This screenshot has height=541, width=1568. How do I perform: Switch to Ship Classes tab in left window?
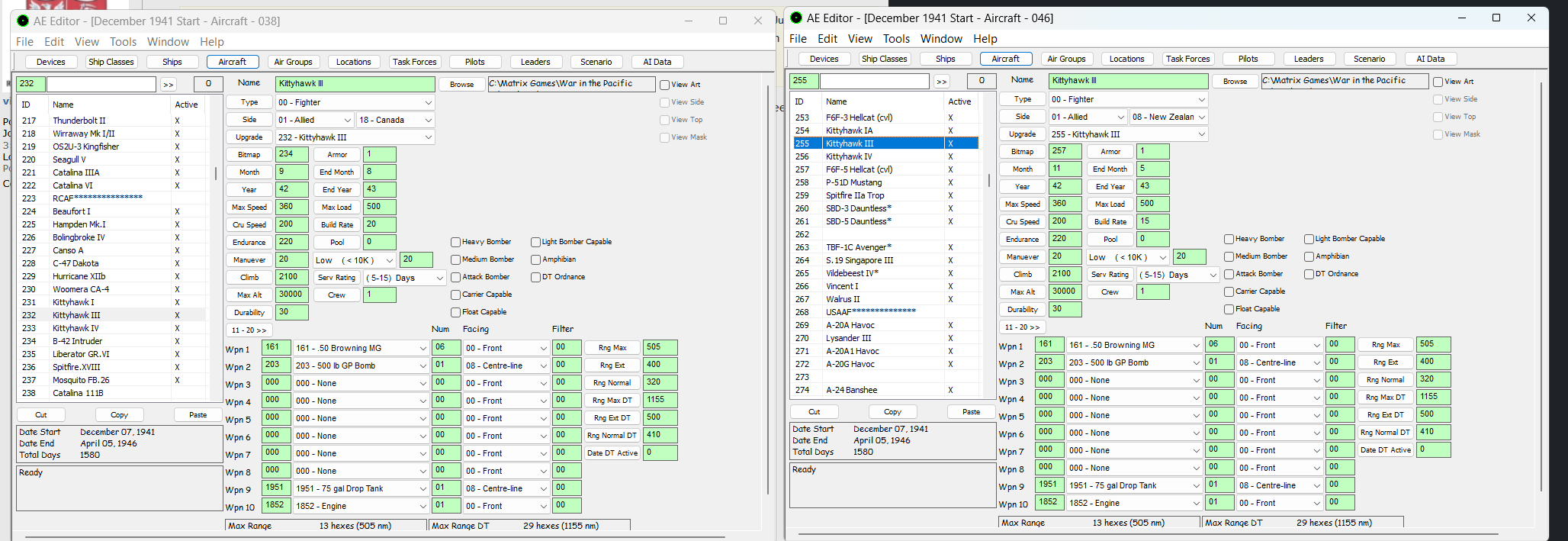111,62
